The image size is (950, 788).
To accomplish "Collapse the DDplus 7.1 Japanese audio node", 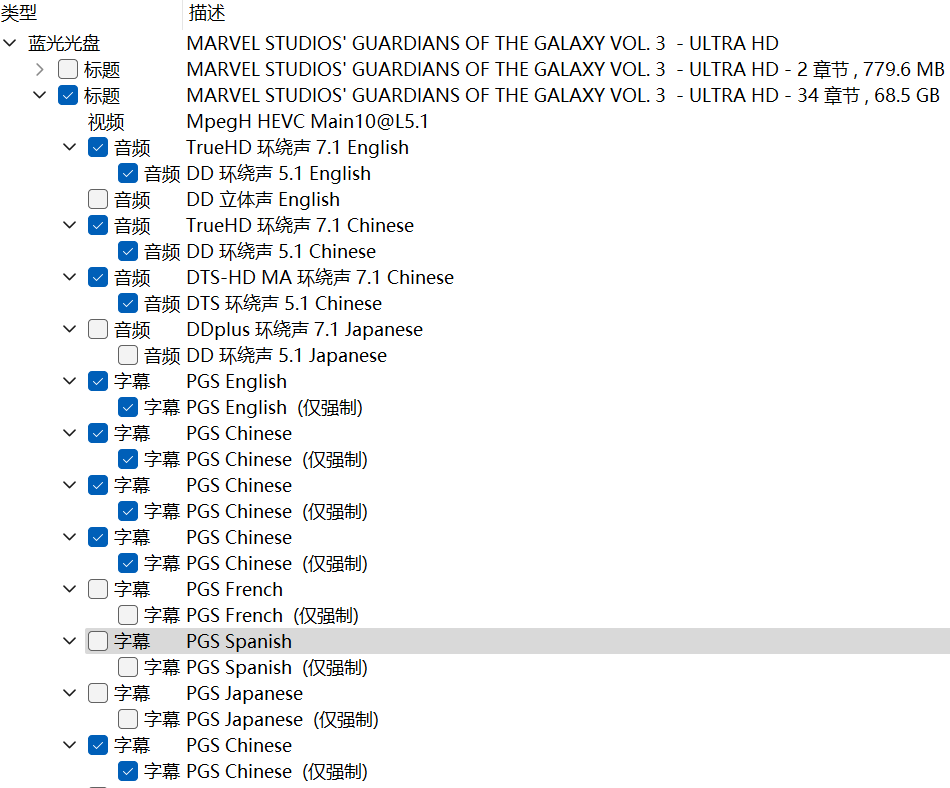I will [x=70, y=329].
